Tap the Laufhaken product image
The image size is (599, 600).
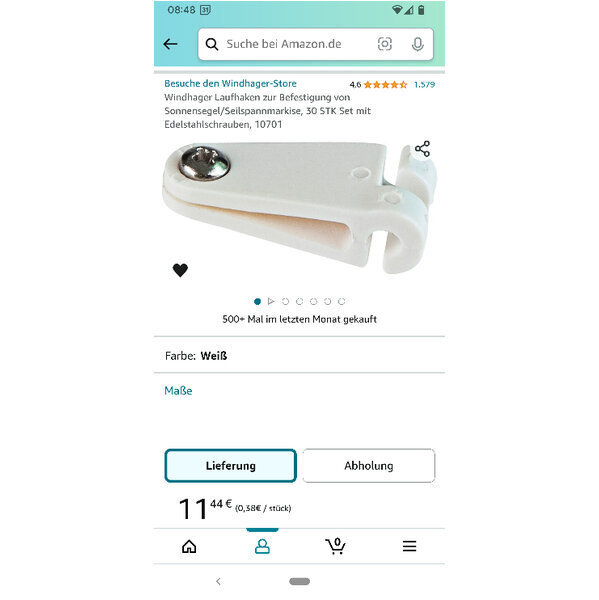tap(299, 207)
